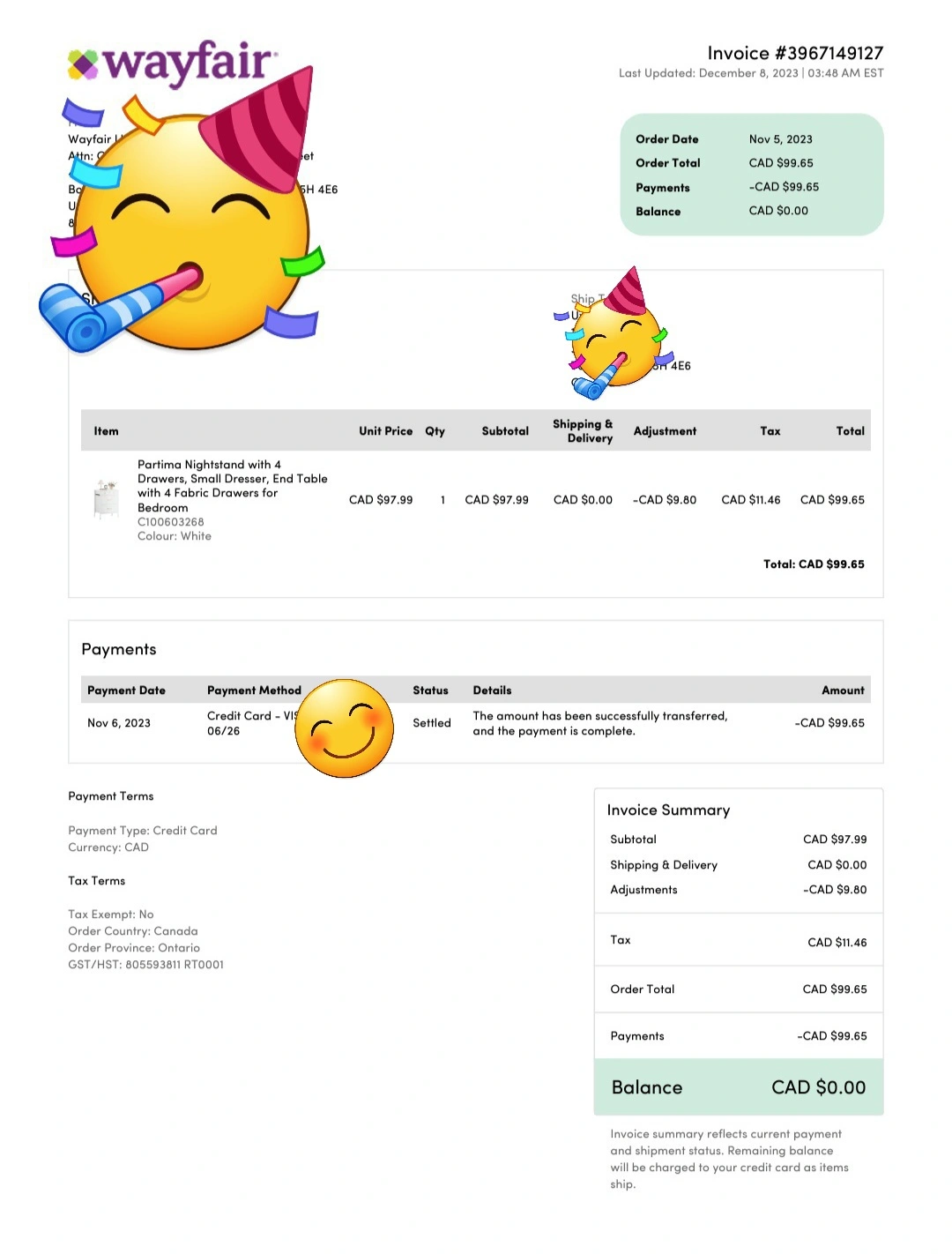This screenshot has width=952, height=1254.
Task: Click the Credit Card payment method cell
Action: pos(252,723)
